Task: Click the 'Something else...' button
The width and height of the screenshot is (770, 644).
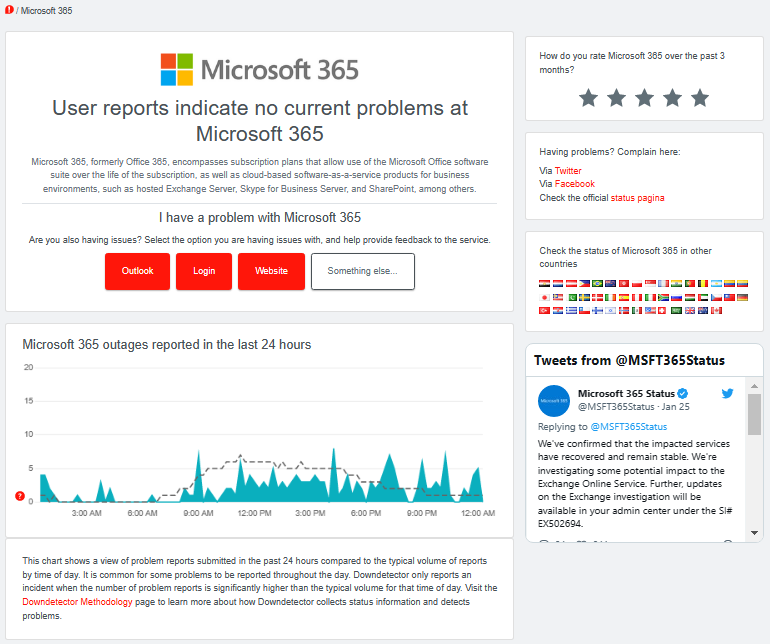Action: pos(363,271)
